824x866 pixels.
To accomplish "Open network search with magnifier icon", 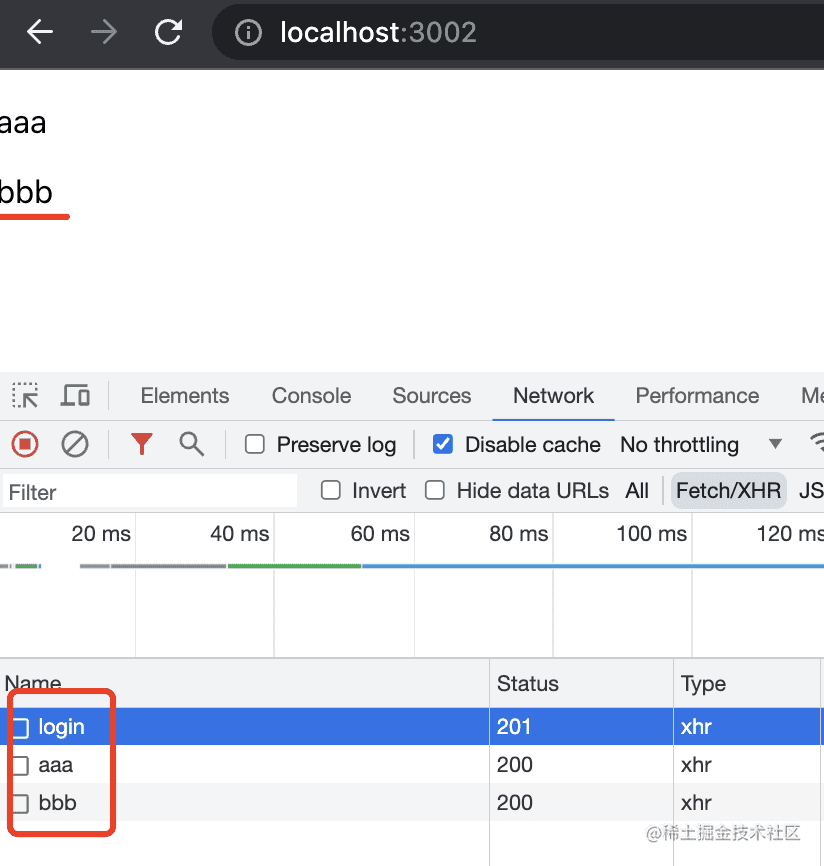I will point(191,444).
